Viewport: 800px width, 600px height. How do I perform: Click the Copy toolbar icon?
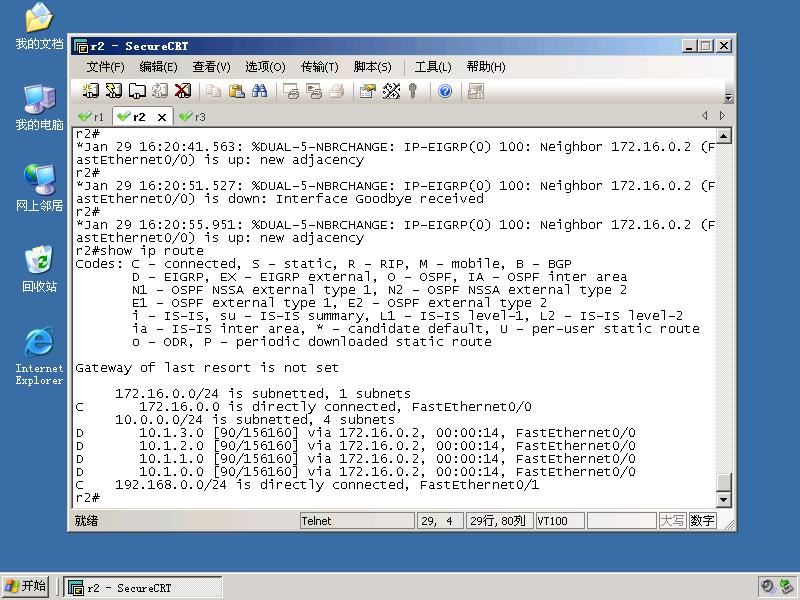click(213, 91)
